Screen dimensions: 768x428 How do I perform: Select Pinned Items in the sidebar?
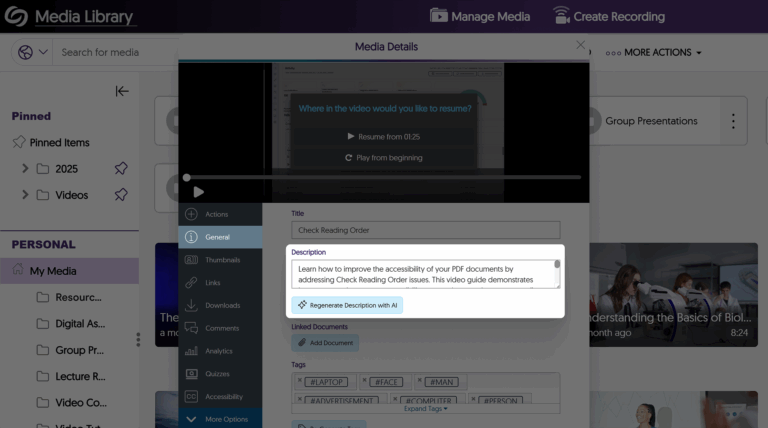50,143
